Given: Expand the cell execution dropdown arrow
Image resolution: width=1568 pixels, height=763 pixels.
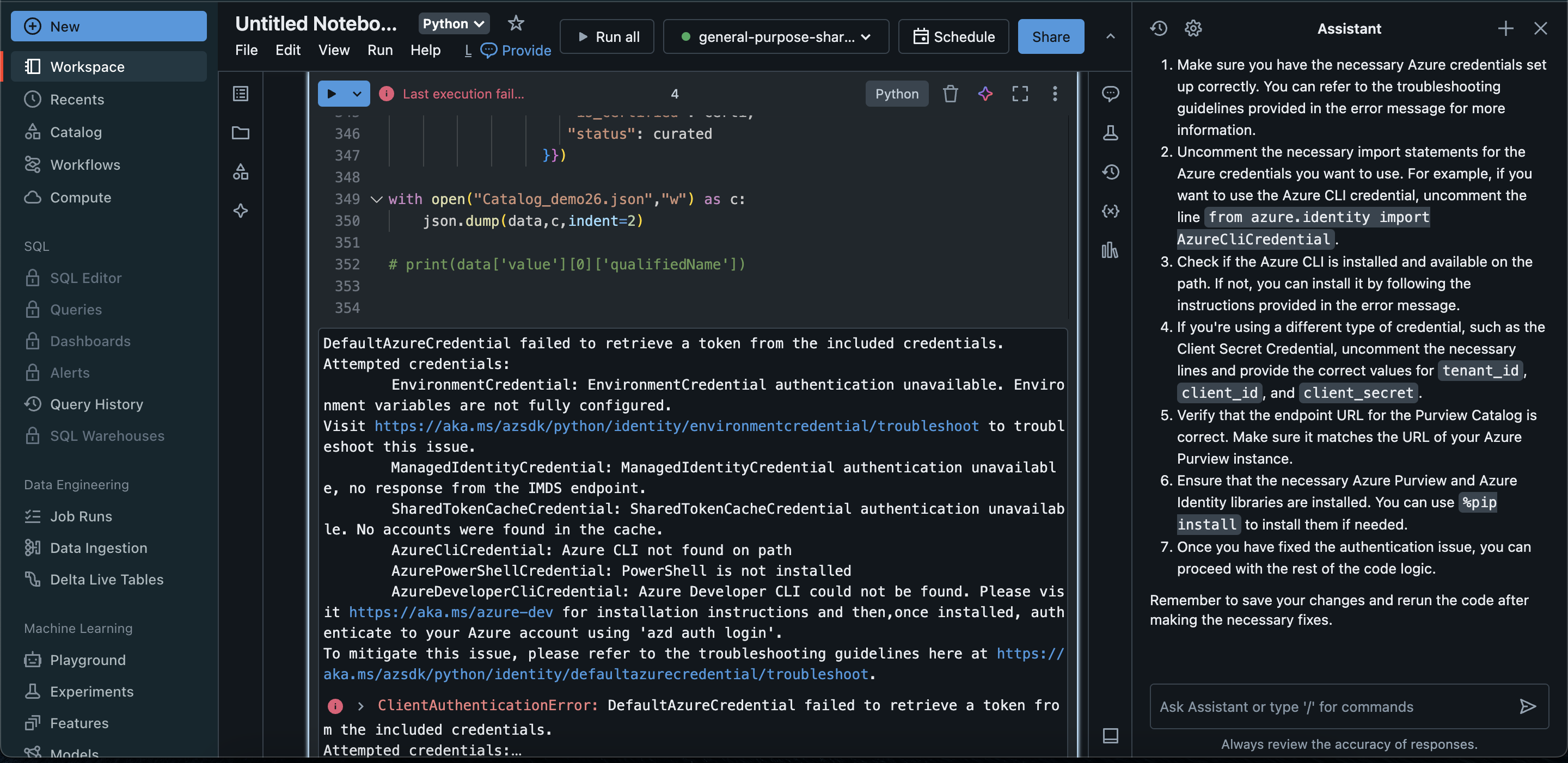Looking at the screenshot, I should coord(356,93).
